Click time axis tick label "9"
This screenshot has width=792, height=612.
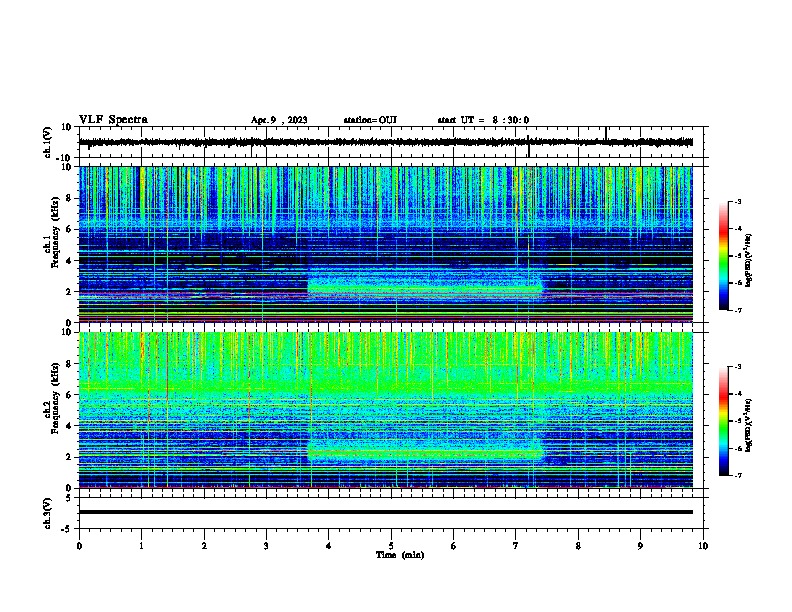tap(640, 546)
